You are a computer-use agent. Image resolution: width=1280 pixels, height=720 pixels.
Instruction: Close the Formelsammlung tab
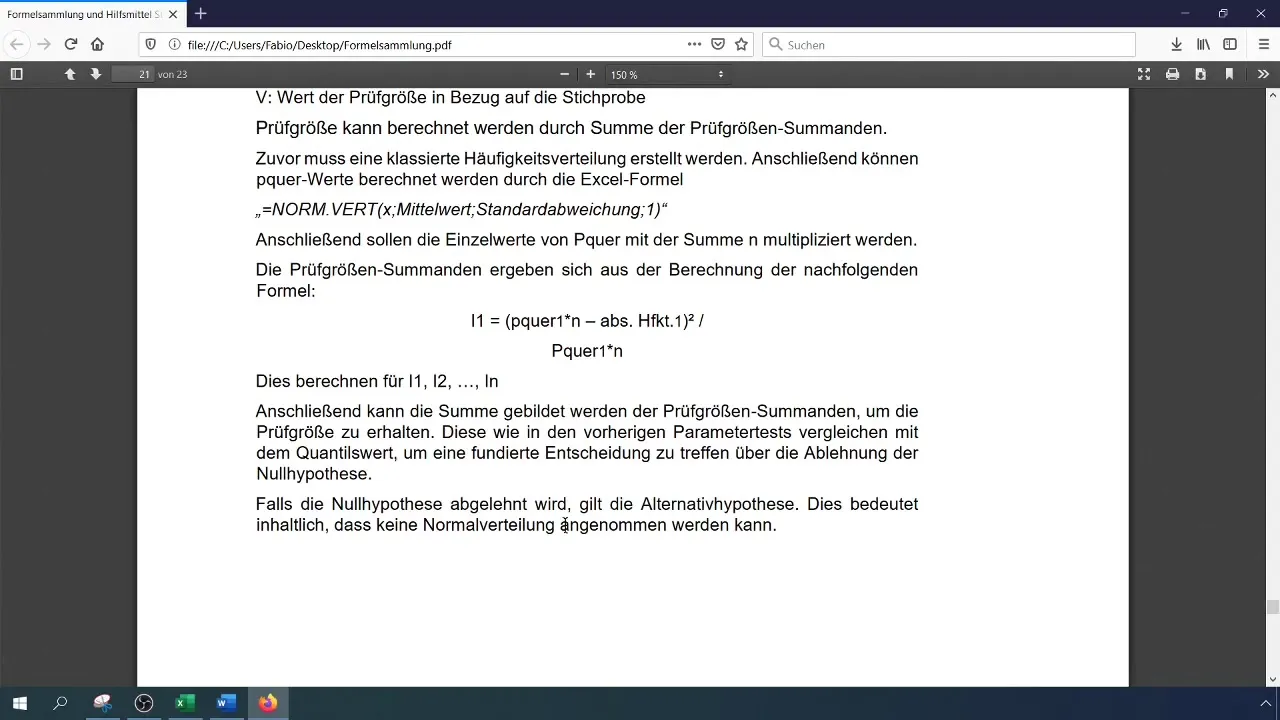pos(173,14)
